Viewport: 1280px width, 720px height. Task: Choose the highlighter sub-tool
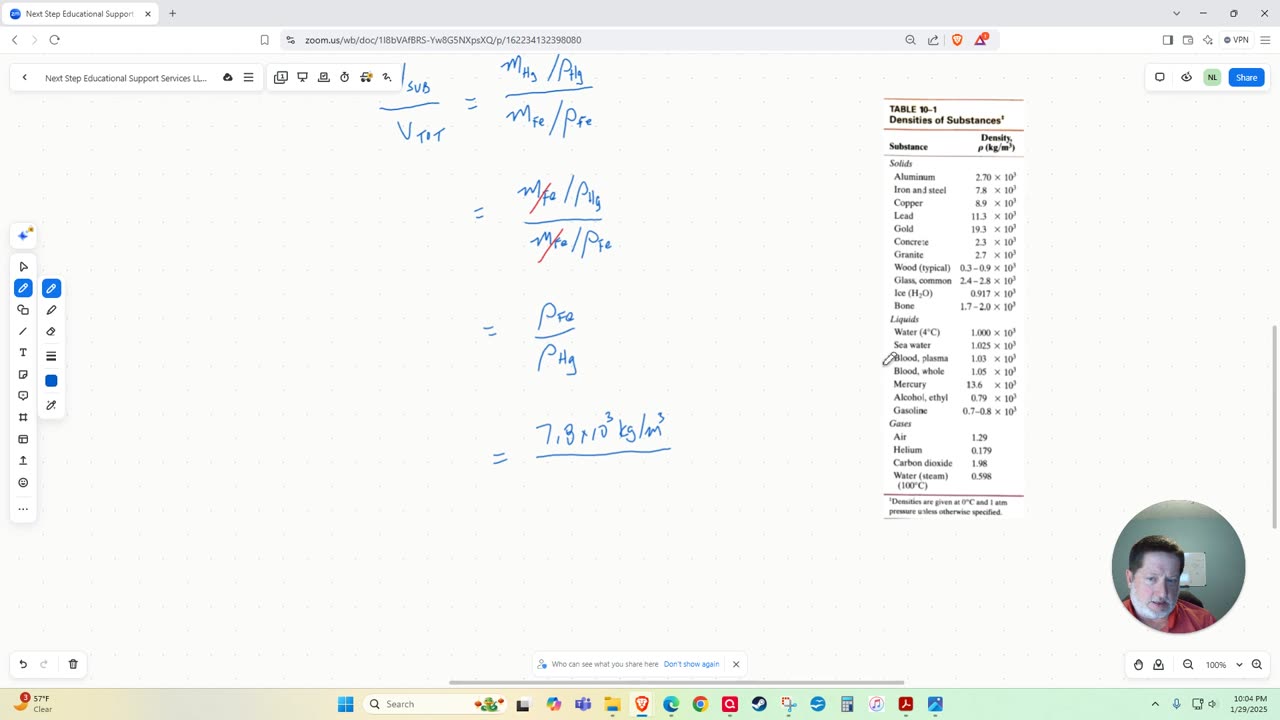point(51,310)
